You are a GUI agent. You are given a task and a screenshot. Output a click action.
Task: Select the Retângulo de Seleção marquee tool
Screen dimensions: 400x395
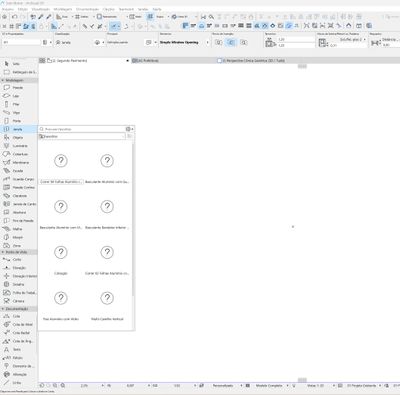[x=19, y=72]
